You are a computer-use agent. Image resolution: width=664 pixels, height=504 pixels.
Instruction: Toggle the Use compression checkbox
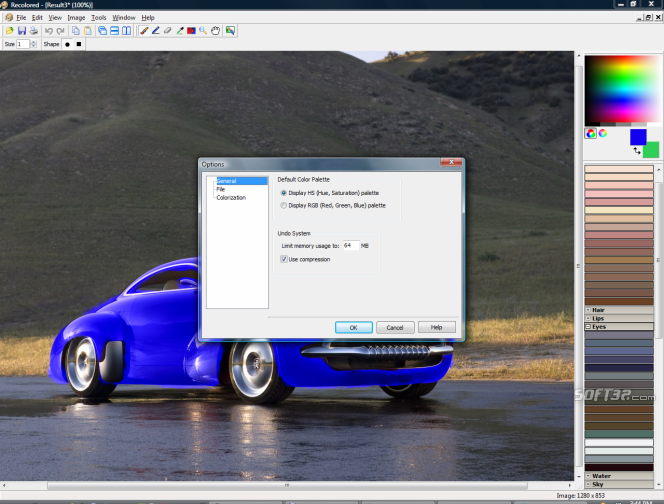[284, 259]
